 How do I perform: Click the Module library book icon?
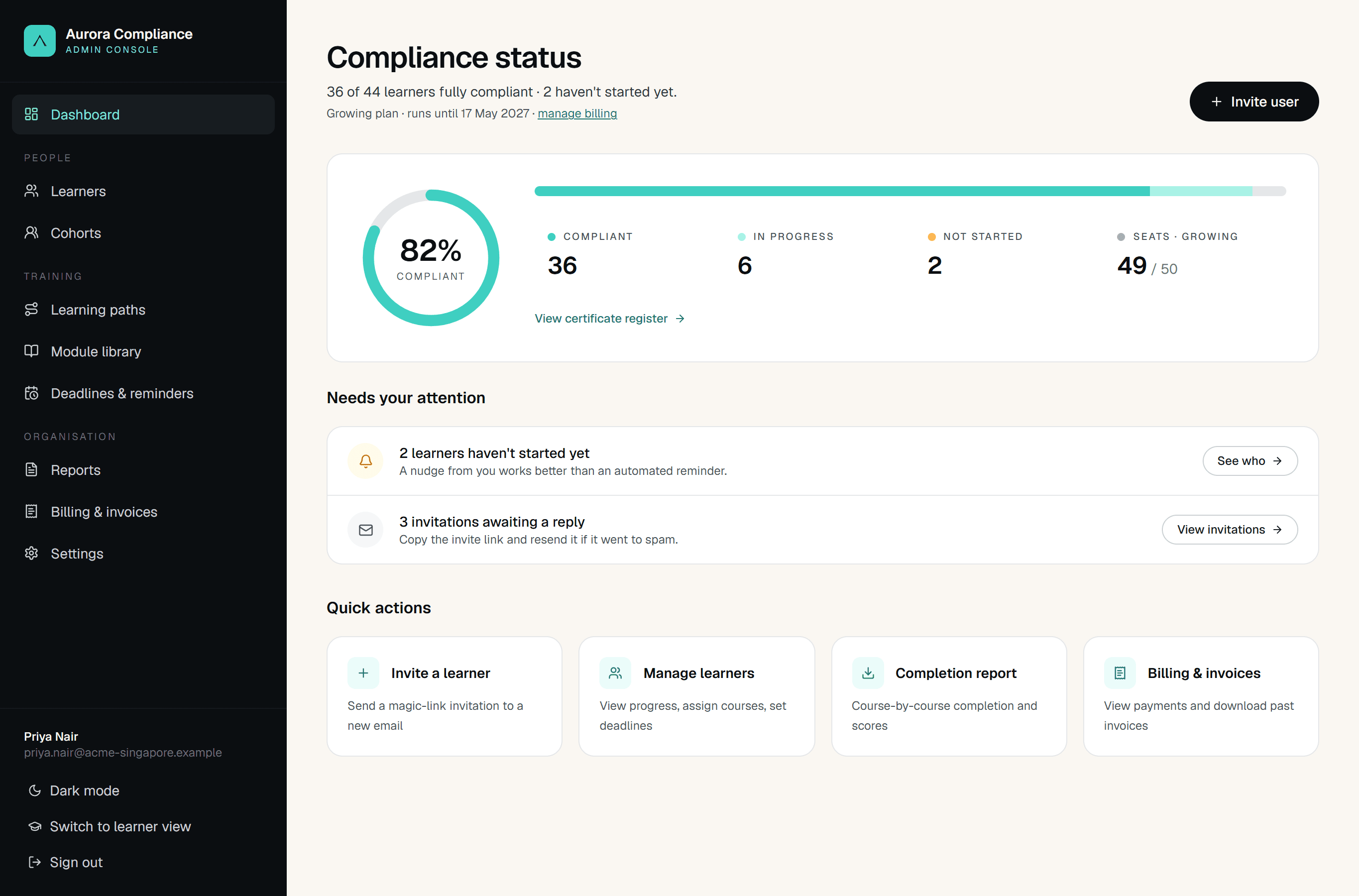pos(31,351)
